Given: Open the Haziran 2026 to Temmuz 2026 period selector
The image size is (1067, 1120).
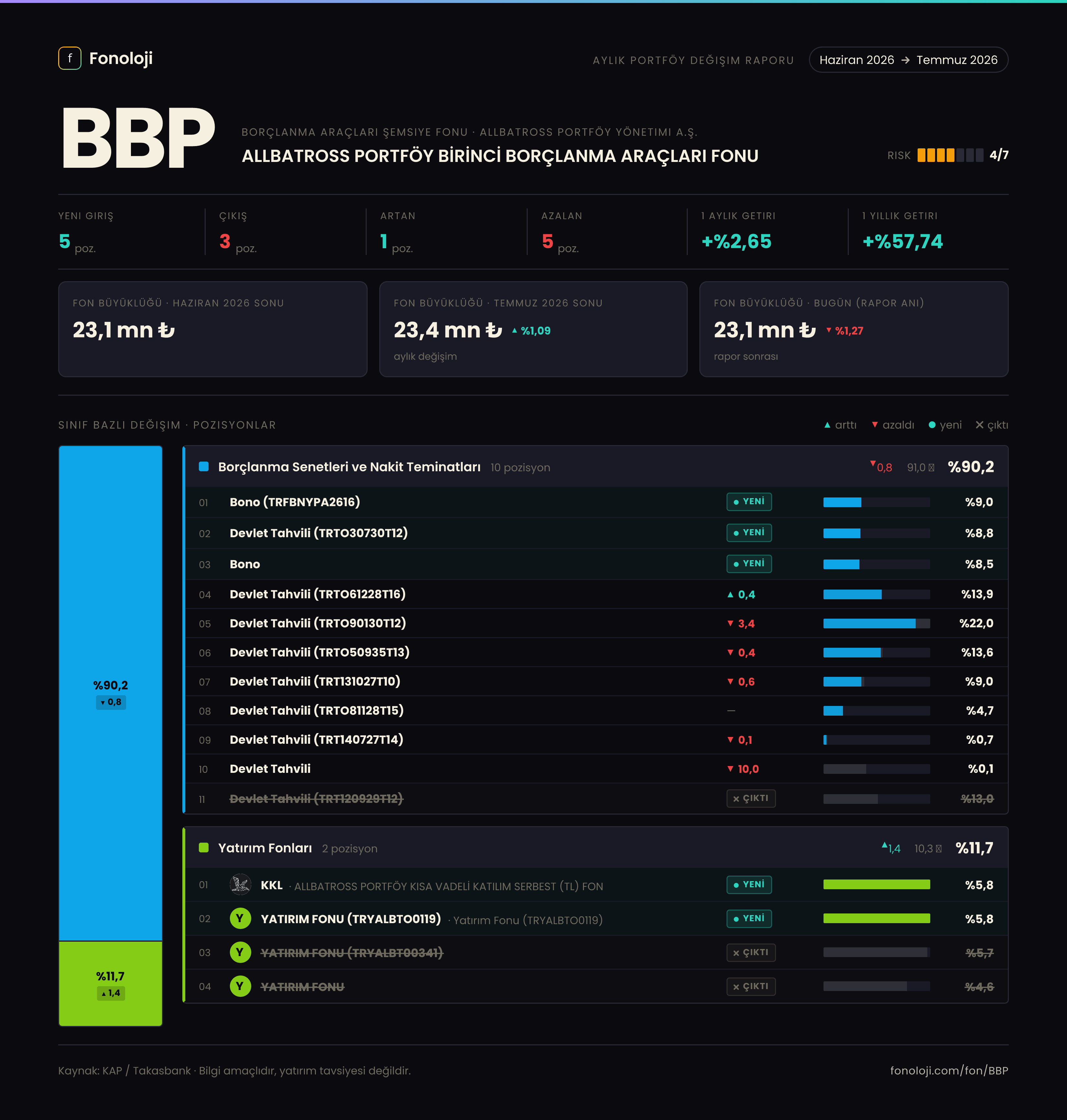Looking at the screenshot, I should click(908, 60).
